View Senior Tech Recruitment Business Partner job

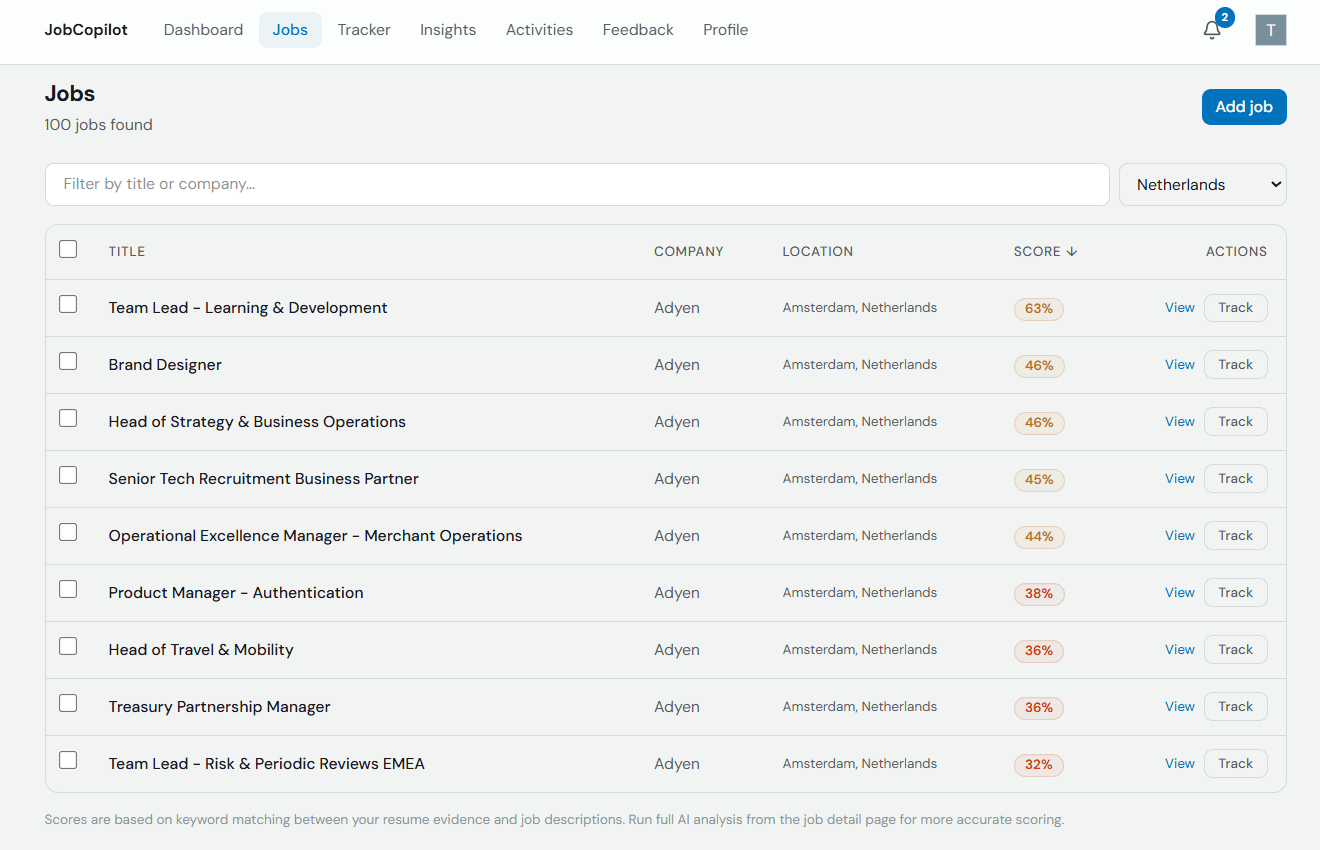pyautogui.click(x=1179, y=479)
